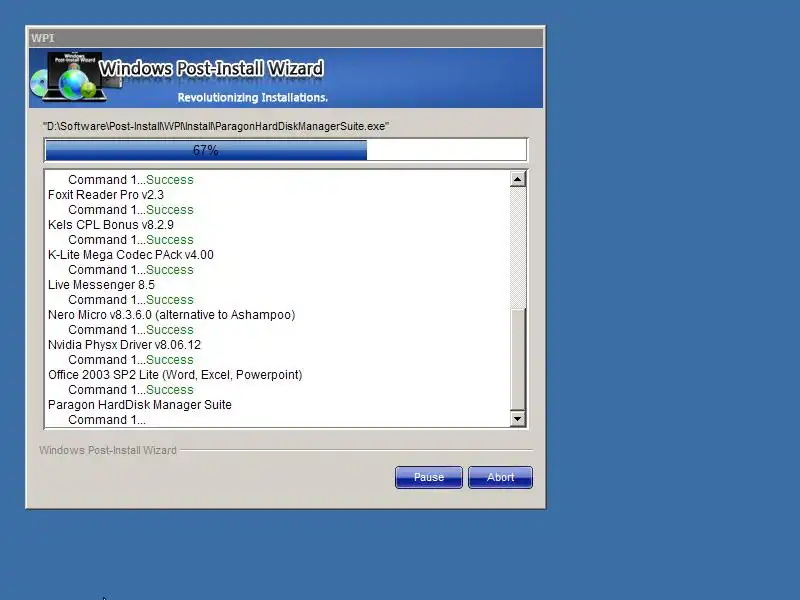
Task: Click the WPI window title bar
Action: [x=286, y=38]
